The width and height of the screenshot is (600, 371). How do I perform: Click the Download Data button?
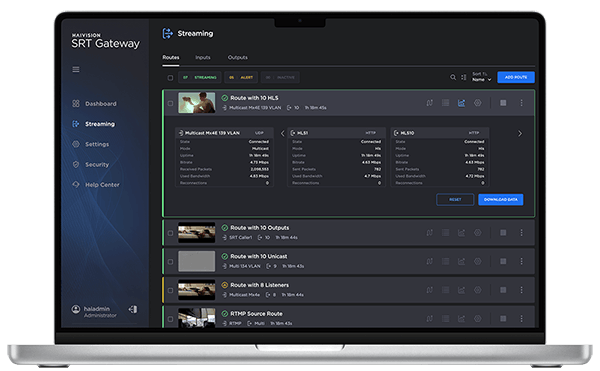[x=501, y=199]
